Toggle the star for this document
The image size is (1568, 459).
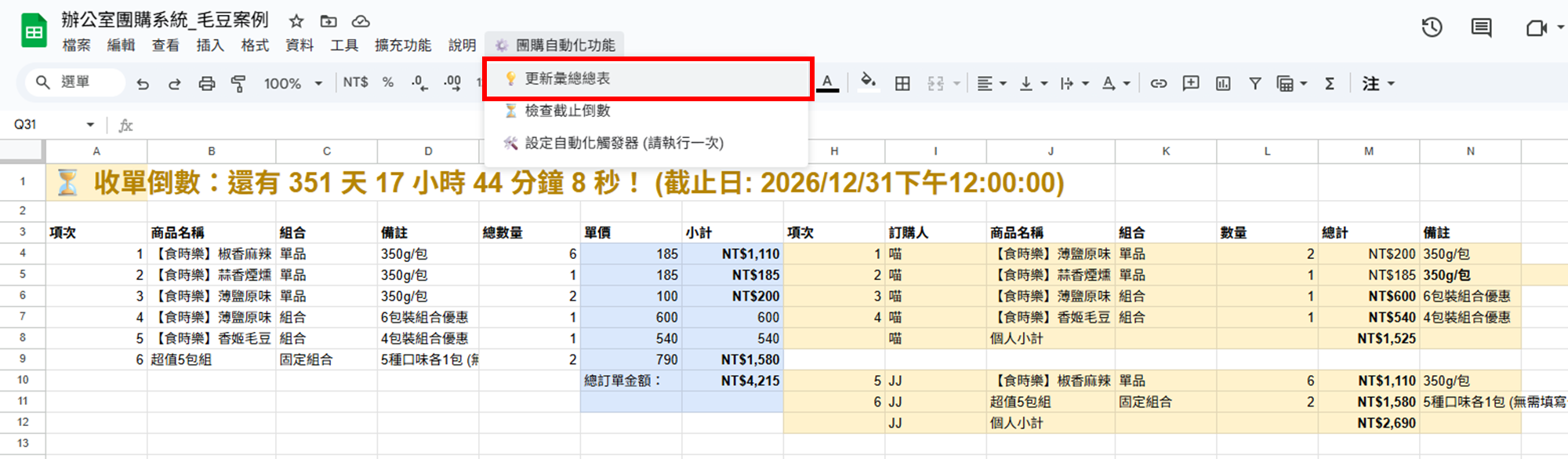click(x=296, y=21)
